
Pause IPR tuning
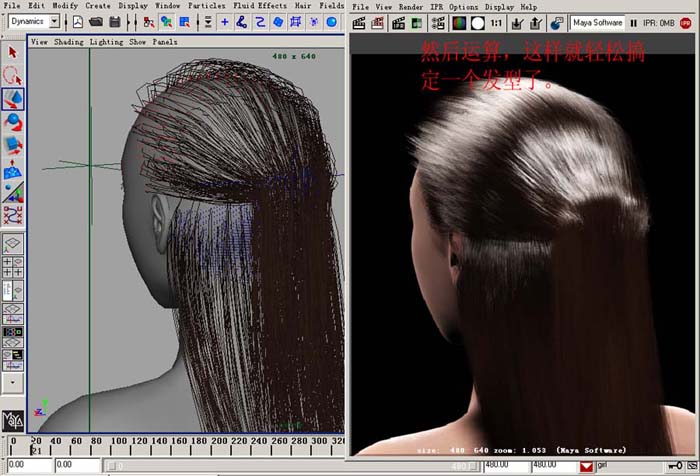(633, 23)
